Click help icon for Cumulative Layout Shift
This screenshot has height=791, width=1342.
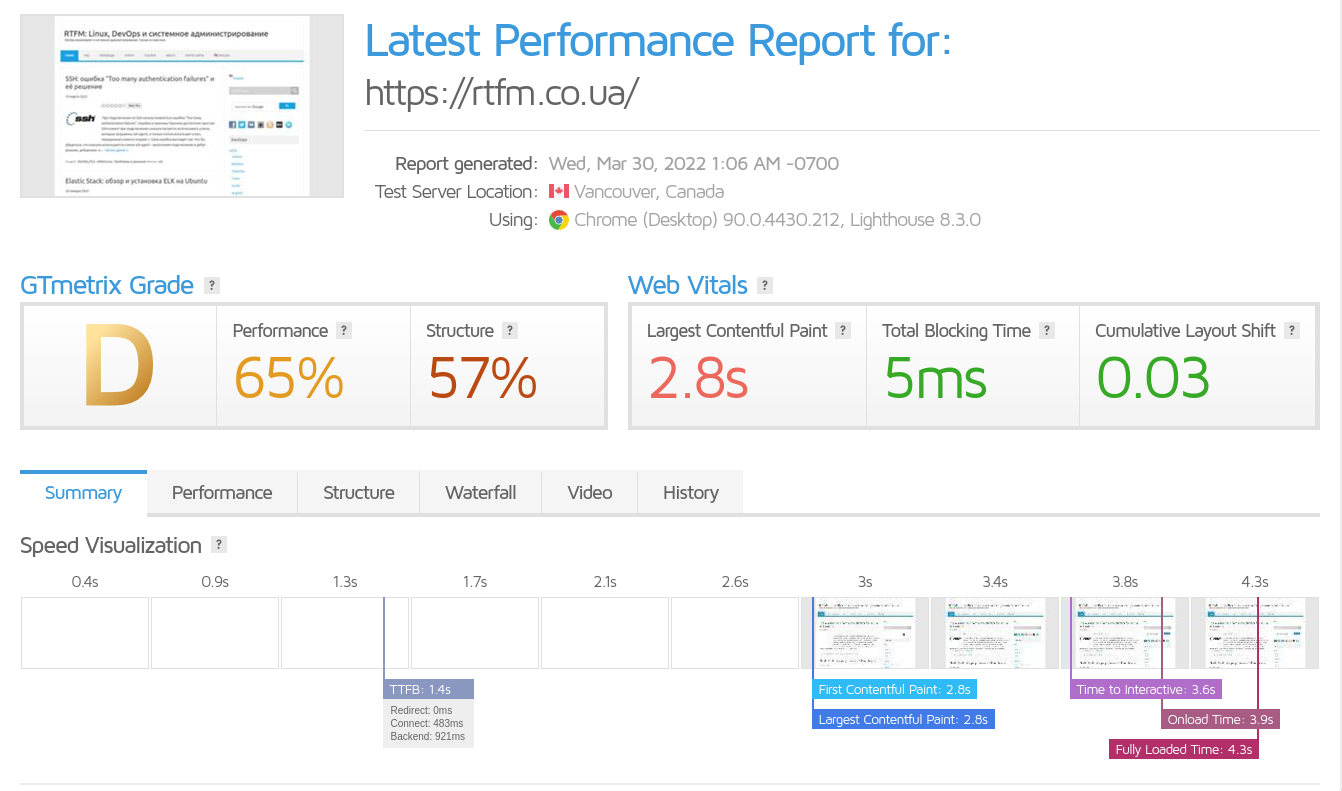(x=1292, y=331)
